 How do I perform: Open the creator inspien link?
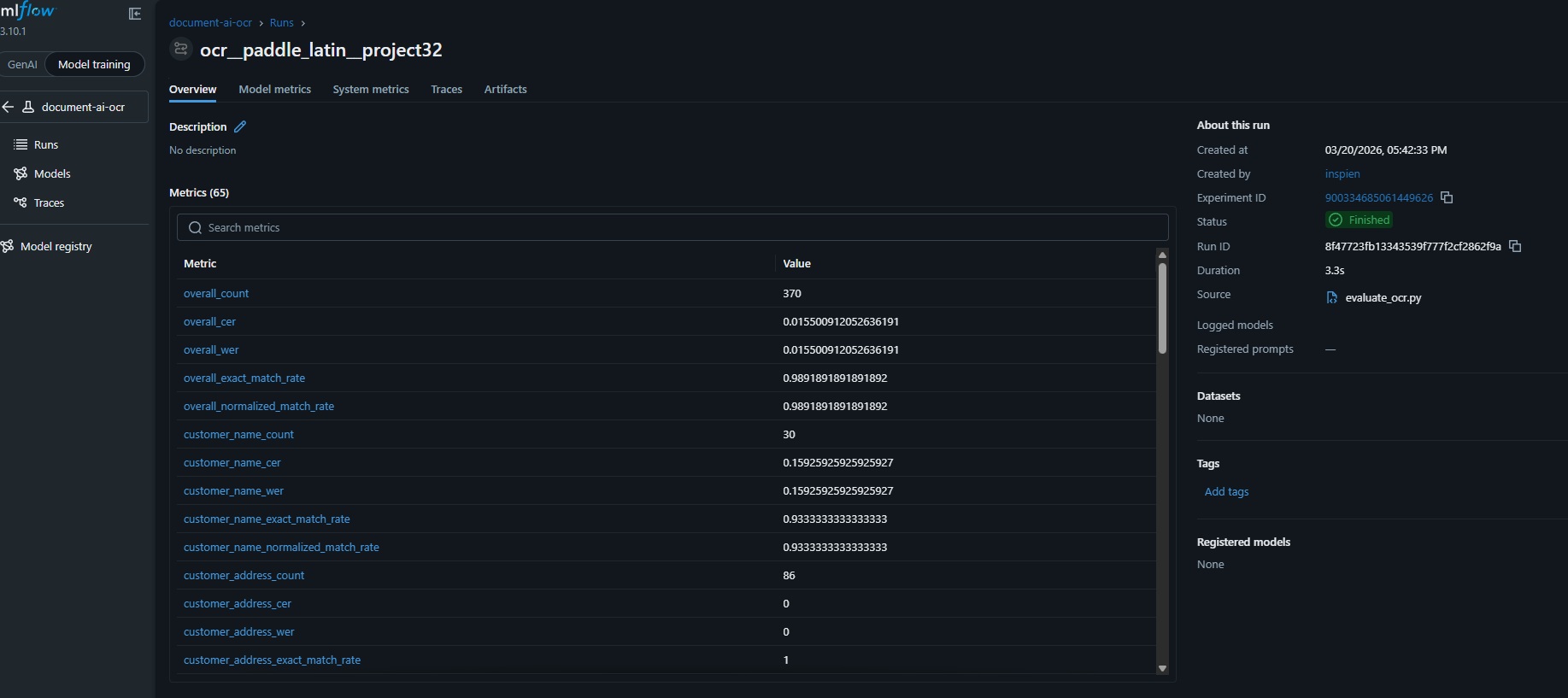pos(1342,173)
